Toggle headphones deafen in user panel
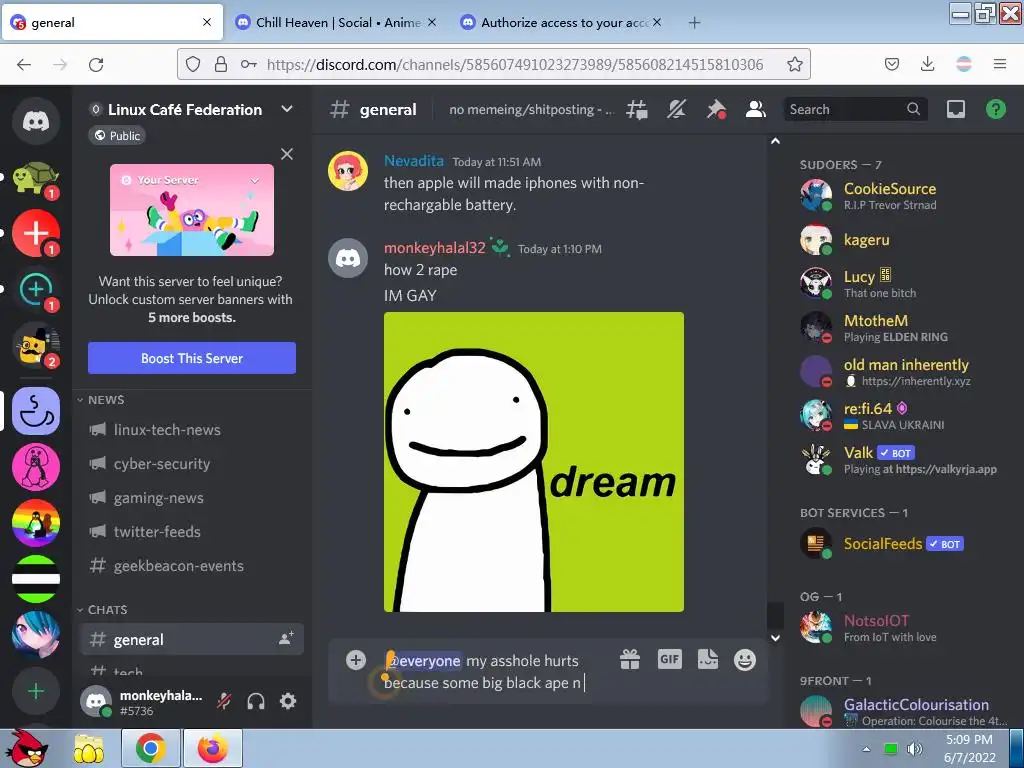This screenshot has width=1024, height=768. pos(256,701)
